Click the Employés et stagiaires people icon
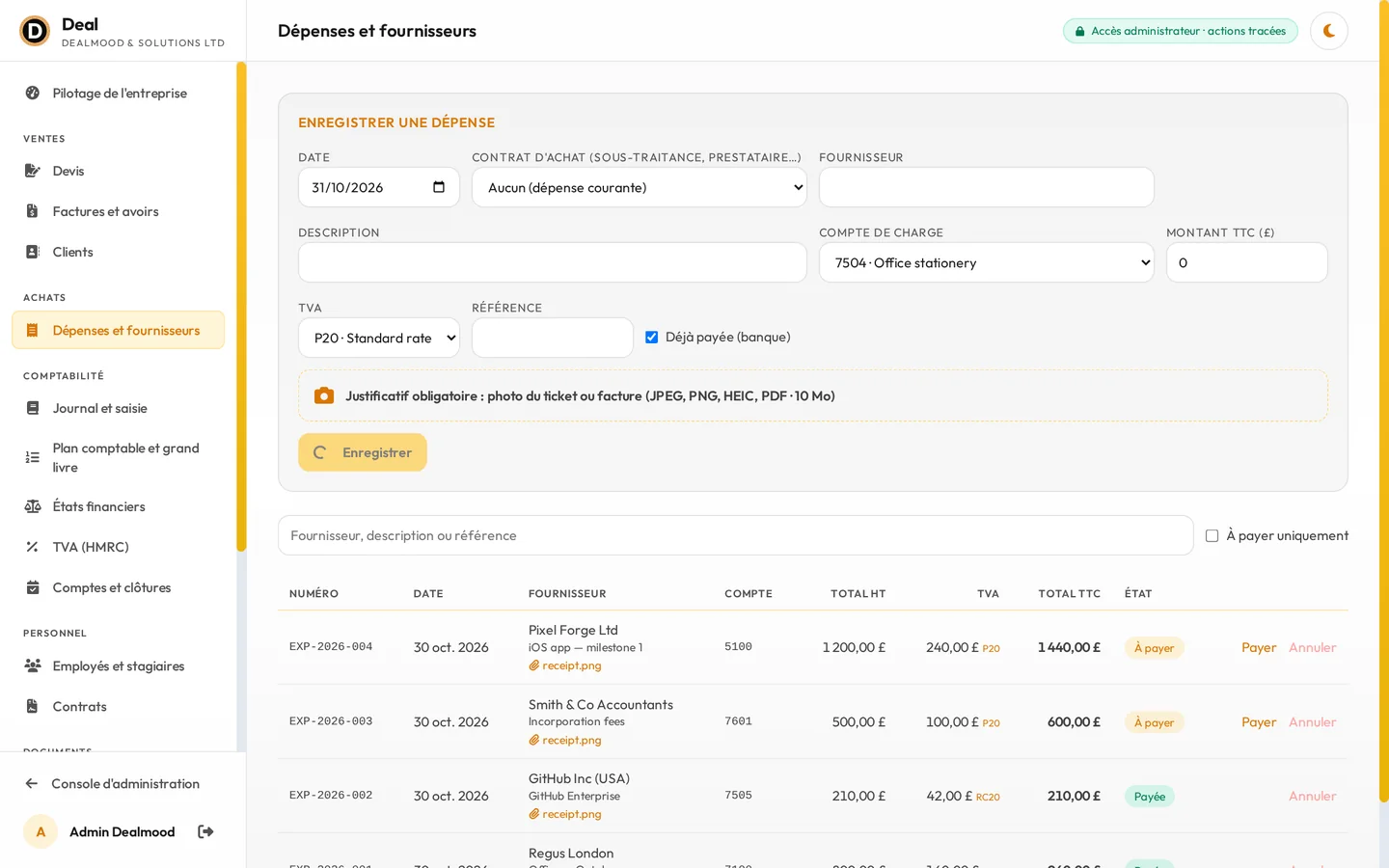 [33, 665]
